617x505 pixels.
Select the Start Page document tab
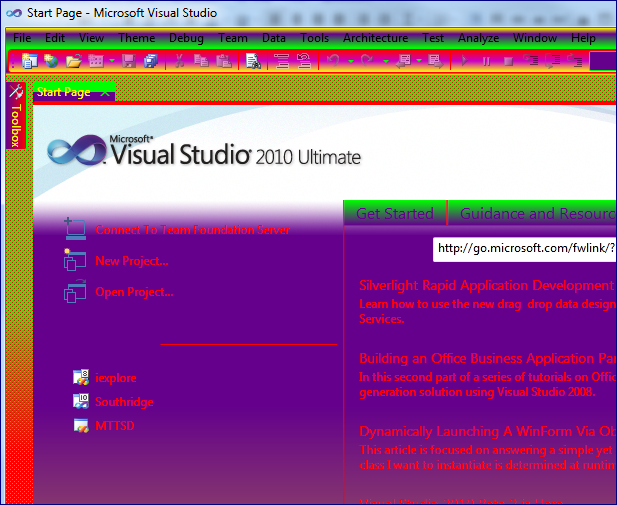click(x=64, y=92)
